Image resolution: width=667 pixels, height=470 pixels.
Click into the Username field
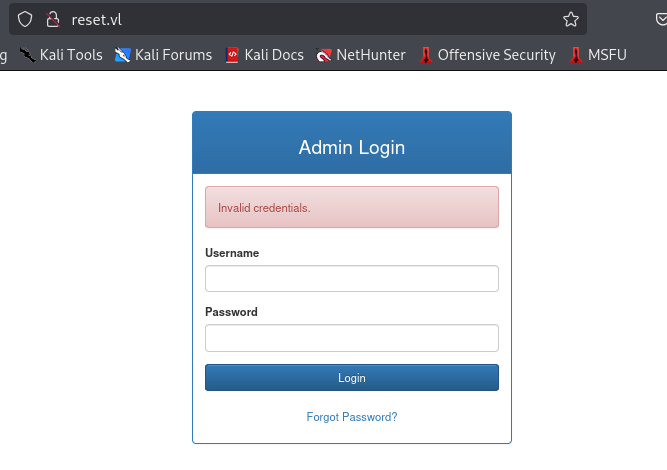tap(351, 279)
